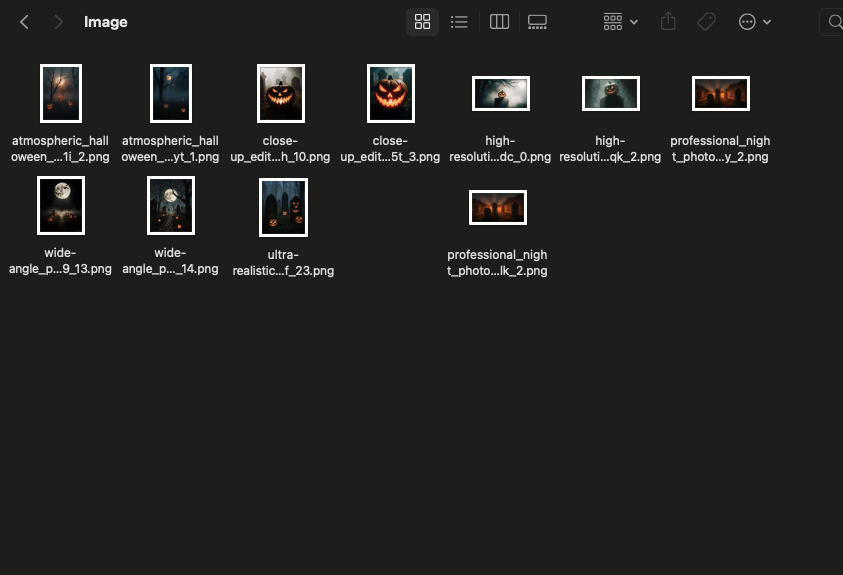The image size is (843, 575).
Task: Open the More Actions ellipsis menu
Action: (x=754, y=22)
